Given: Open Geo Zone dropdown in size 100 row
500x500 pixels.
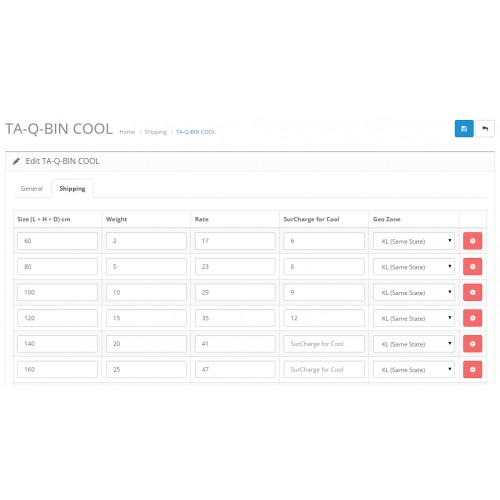Looking at the screenshot, I should pos(414,292).
